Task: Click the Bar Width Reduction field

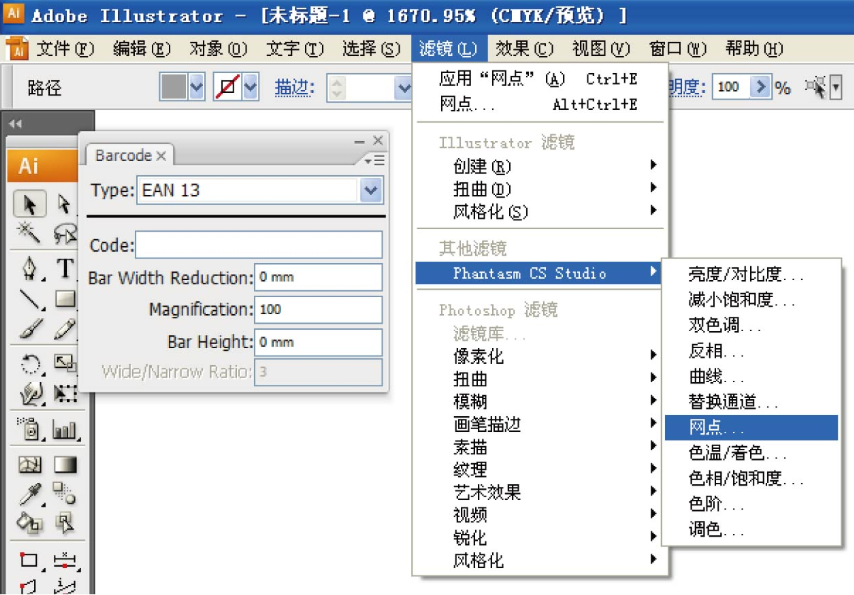Action: [318, 277]
